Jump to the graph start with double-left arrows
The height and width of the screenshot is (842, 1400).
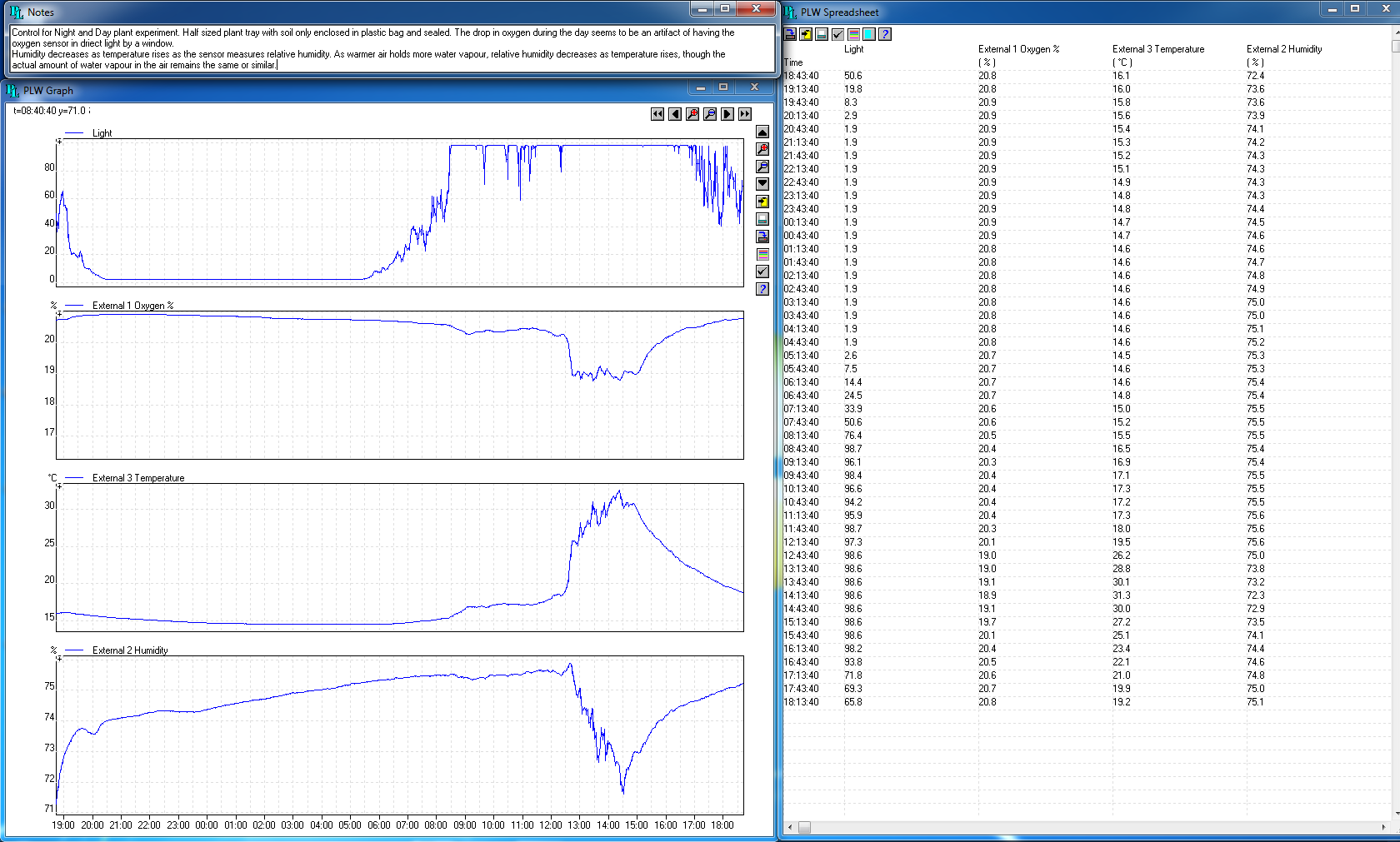(x=657, y=114)
